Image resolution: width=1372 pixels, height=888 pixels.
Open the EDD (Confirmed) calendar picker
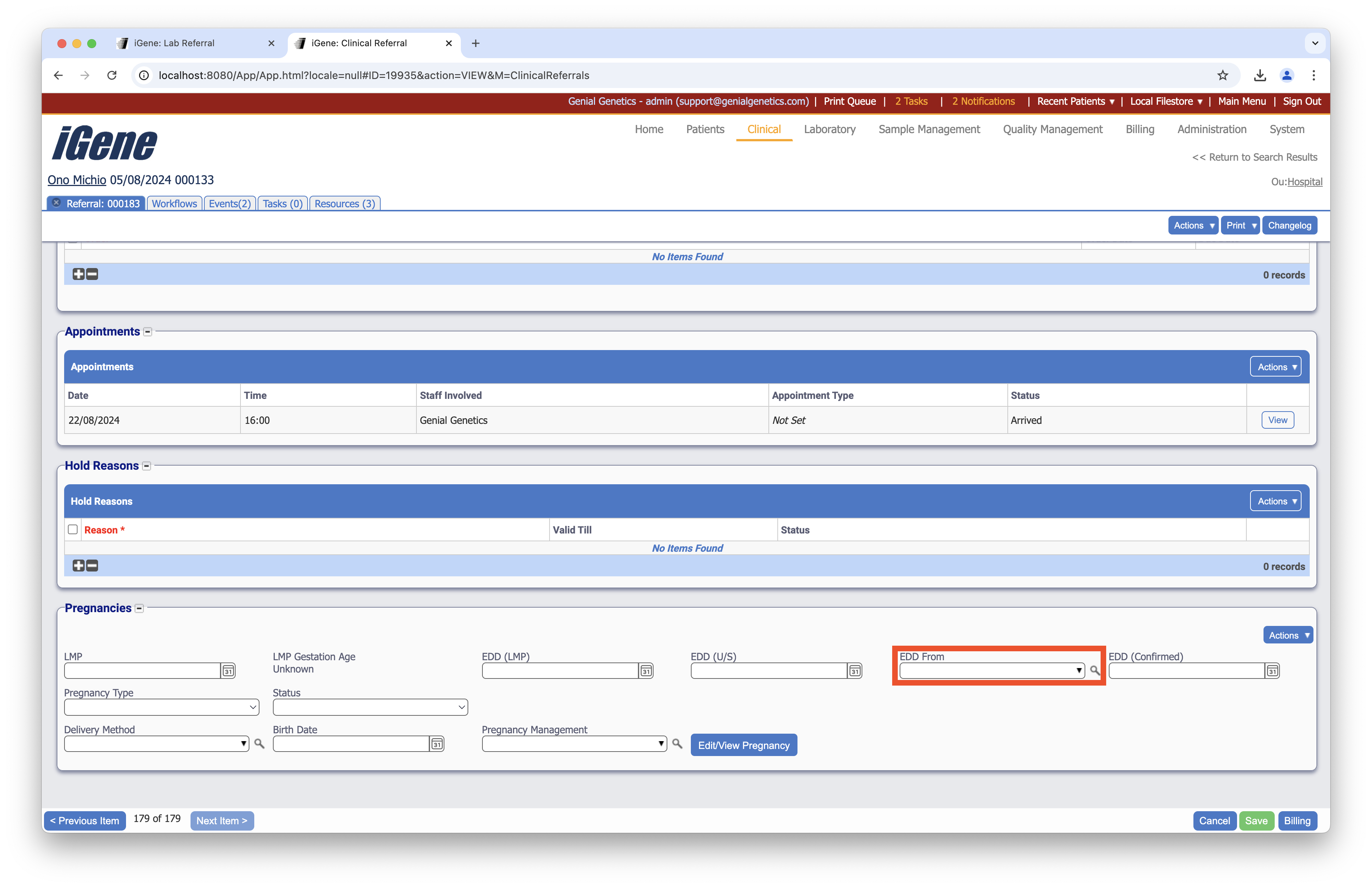click(1272, 671)
